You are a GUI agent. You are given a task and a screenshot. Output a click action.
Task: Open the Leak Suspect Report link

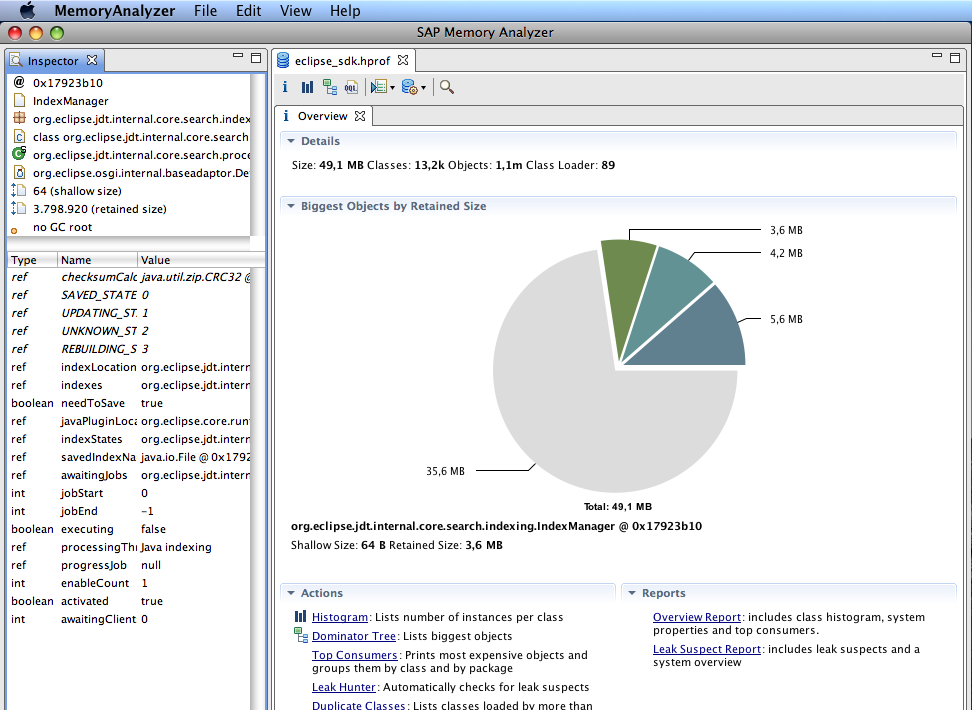707,649
